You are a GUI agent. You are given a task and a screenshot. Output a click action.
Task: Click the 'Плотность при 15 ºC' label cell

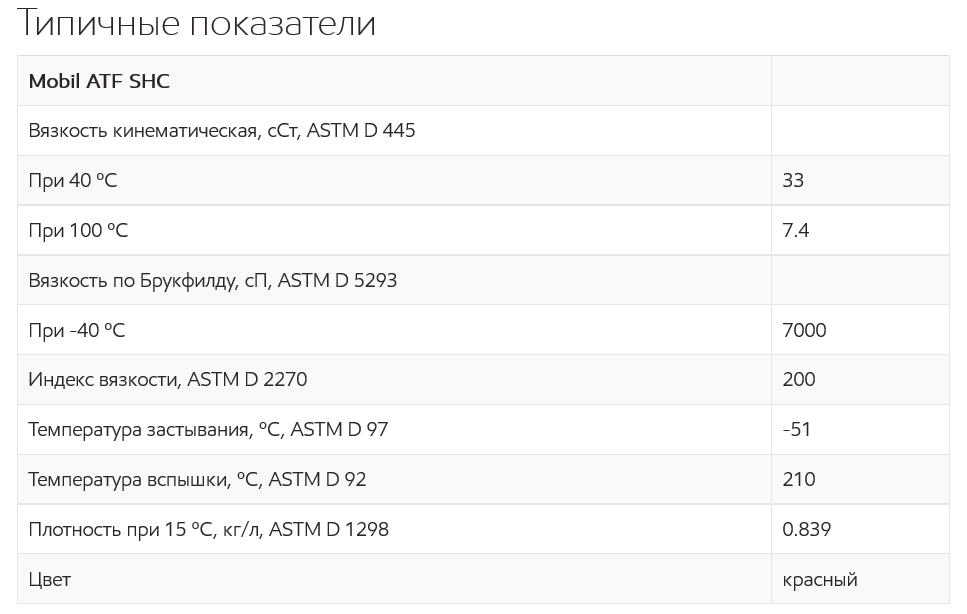coord(394,529)
